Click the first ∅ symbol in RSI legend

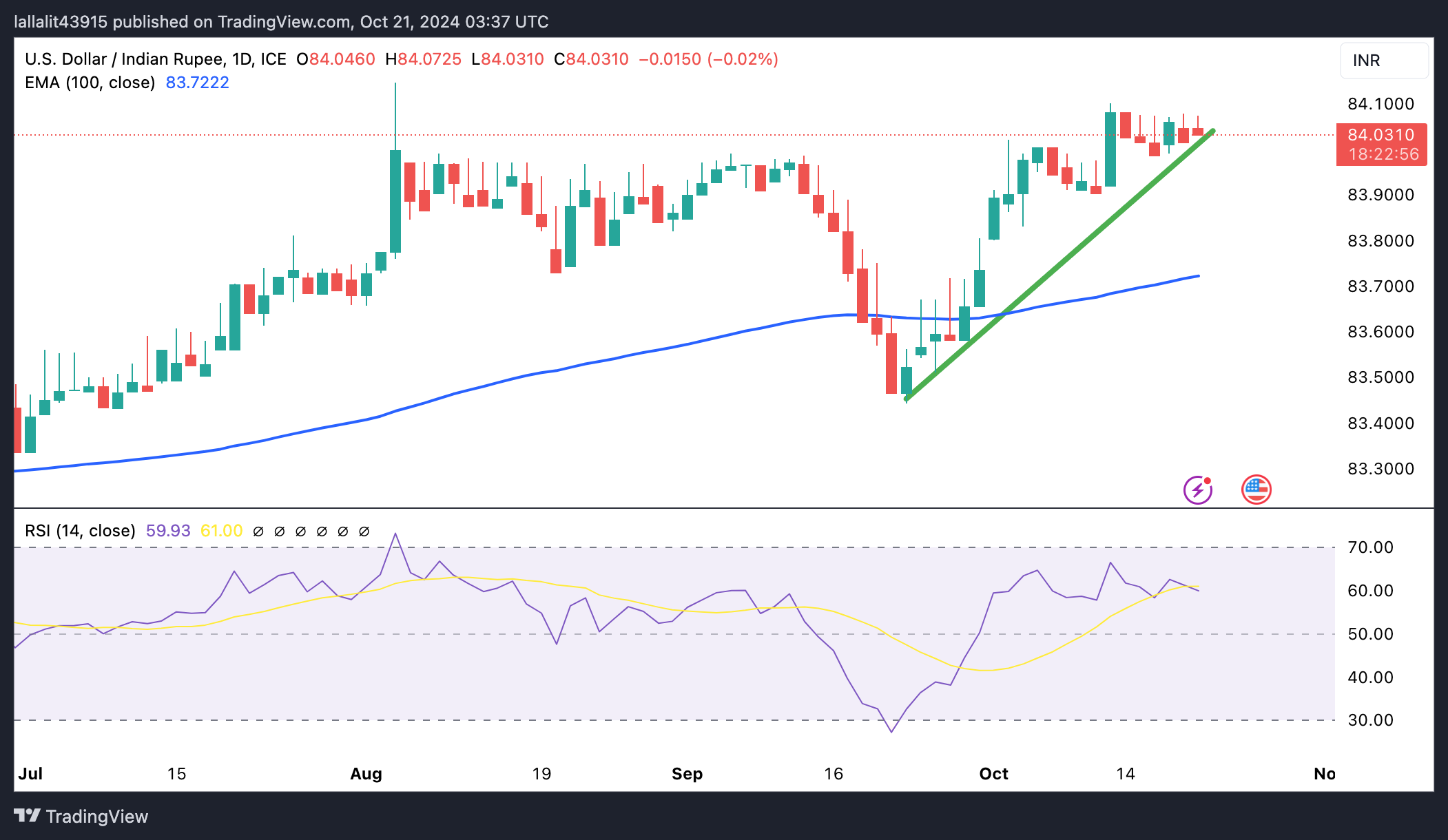[258, 532]
